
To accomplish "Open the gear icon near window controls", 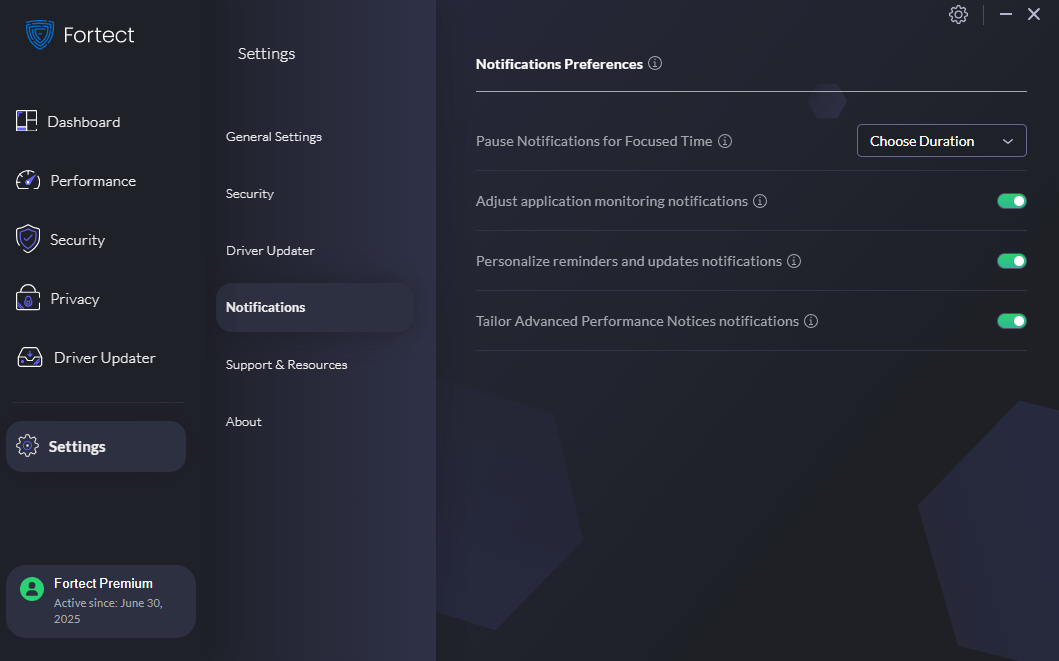I will (958, 14).
